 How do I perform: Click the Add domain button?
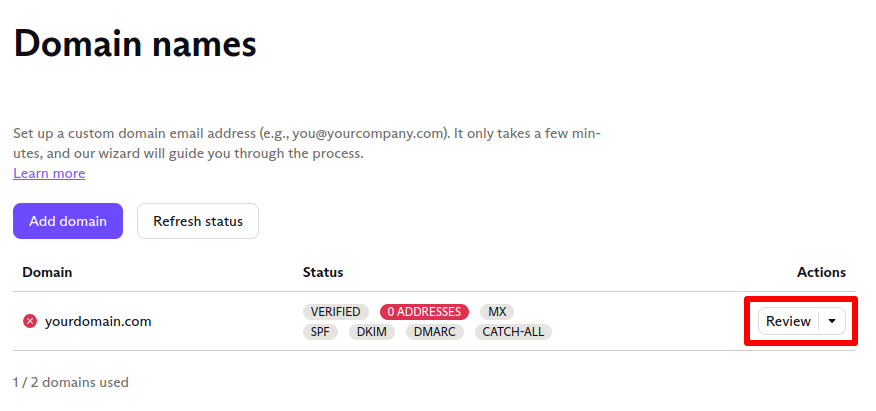click(68, 221)
